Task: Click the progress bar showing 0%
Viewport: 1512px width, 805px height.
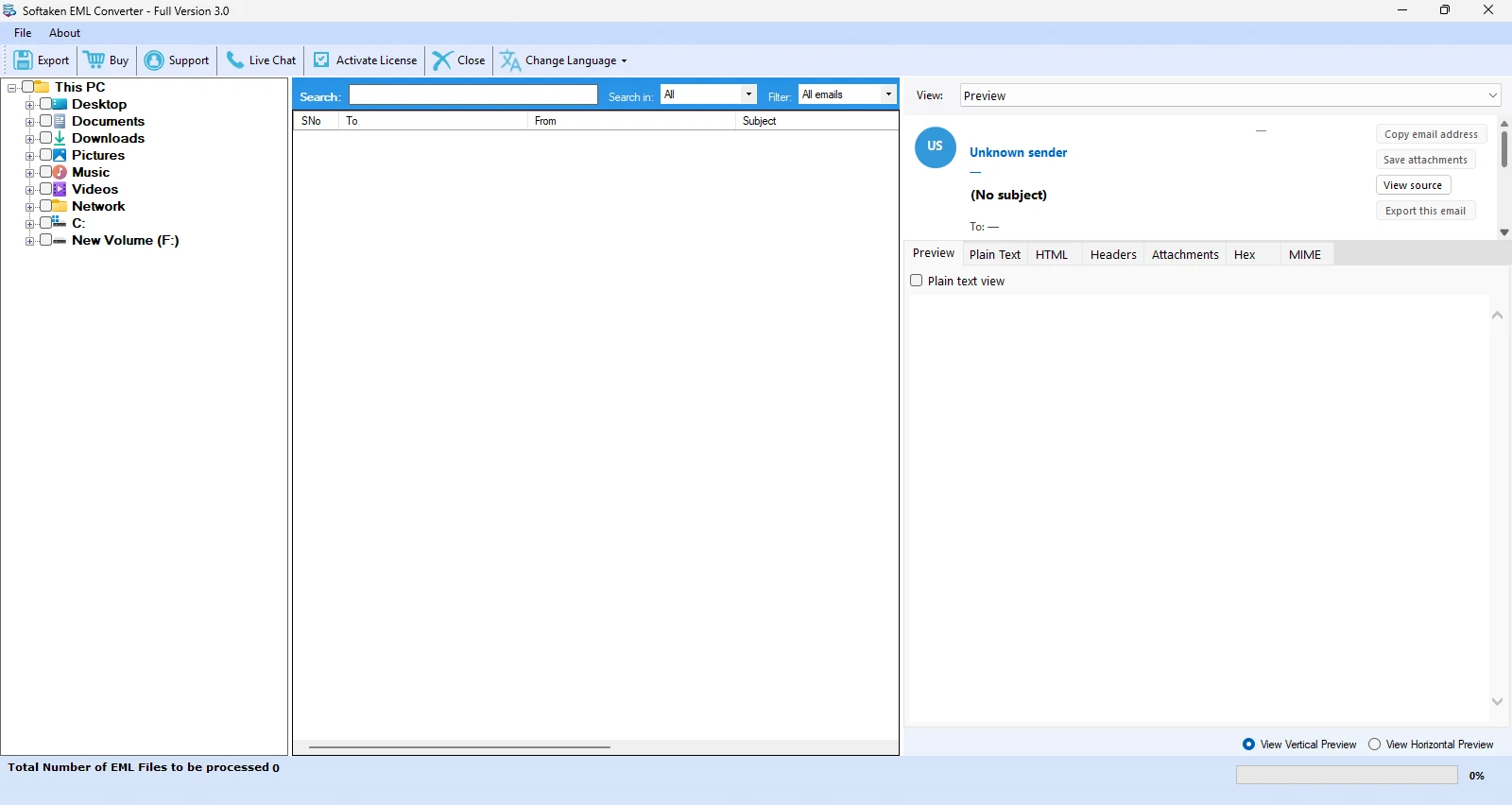Action: coord(1347,775)
